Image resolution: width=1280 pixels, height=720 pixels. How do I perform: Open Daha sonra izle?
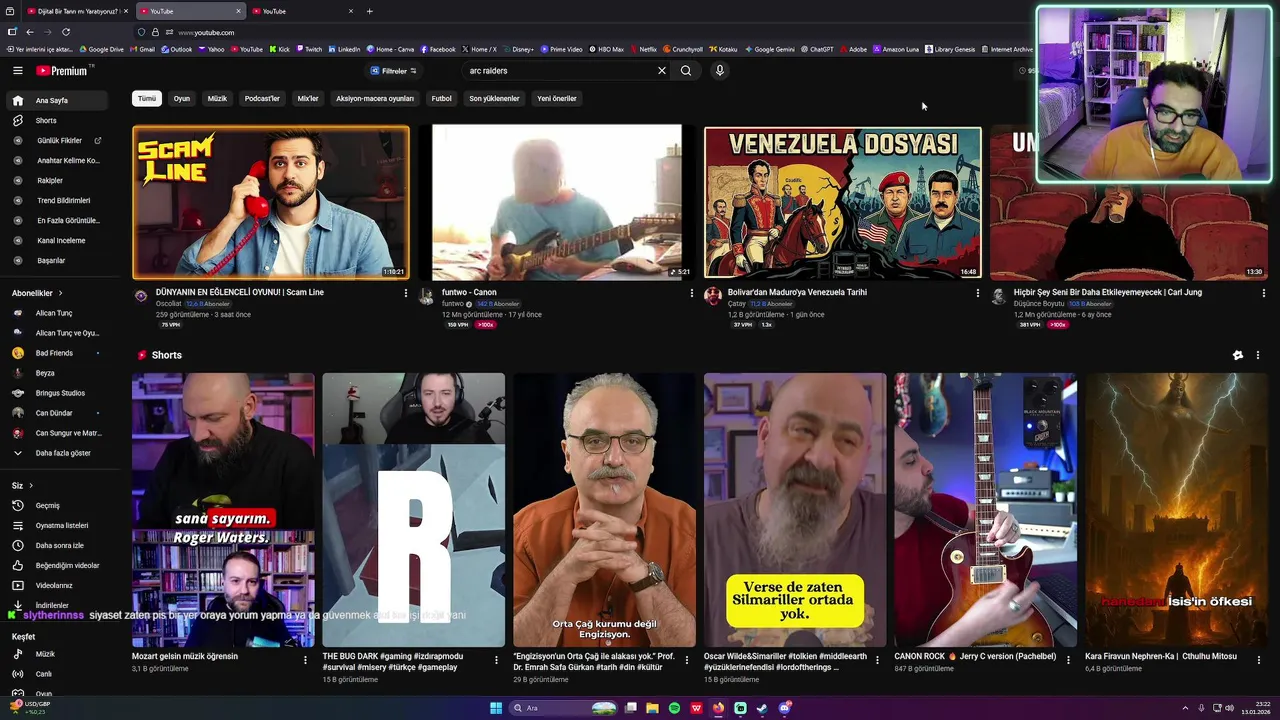(x=56, y=546)
